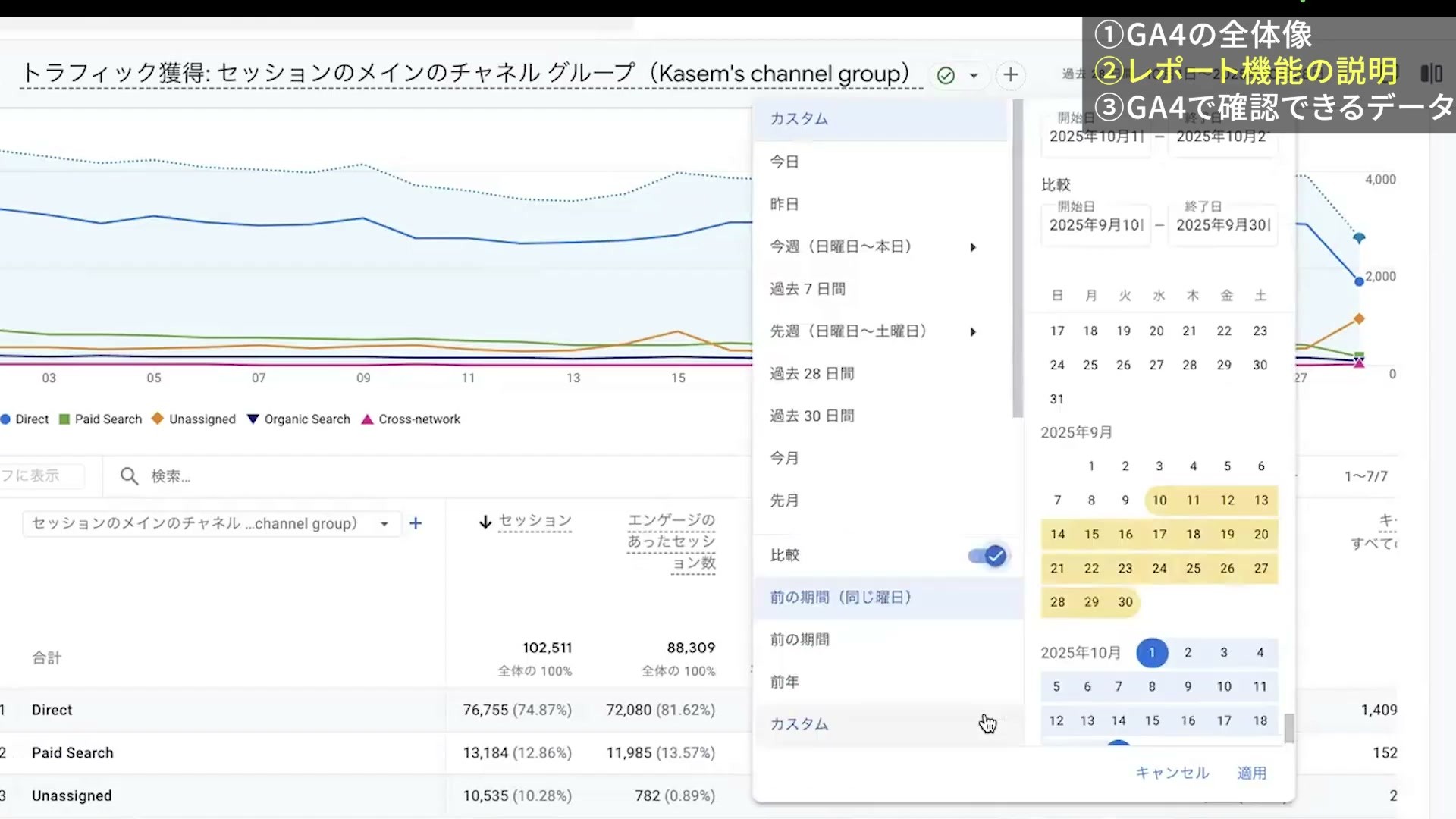Pick September 17 in the calendar
The width and height of the screenshot is (1456, 819).
tap(1159, 535)
